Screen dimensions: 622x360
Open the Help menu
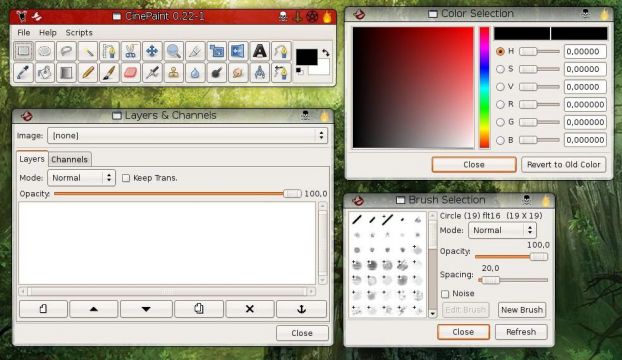tap(48, 33)
